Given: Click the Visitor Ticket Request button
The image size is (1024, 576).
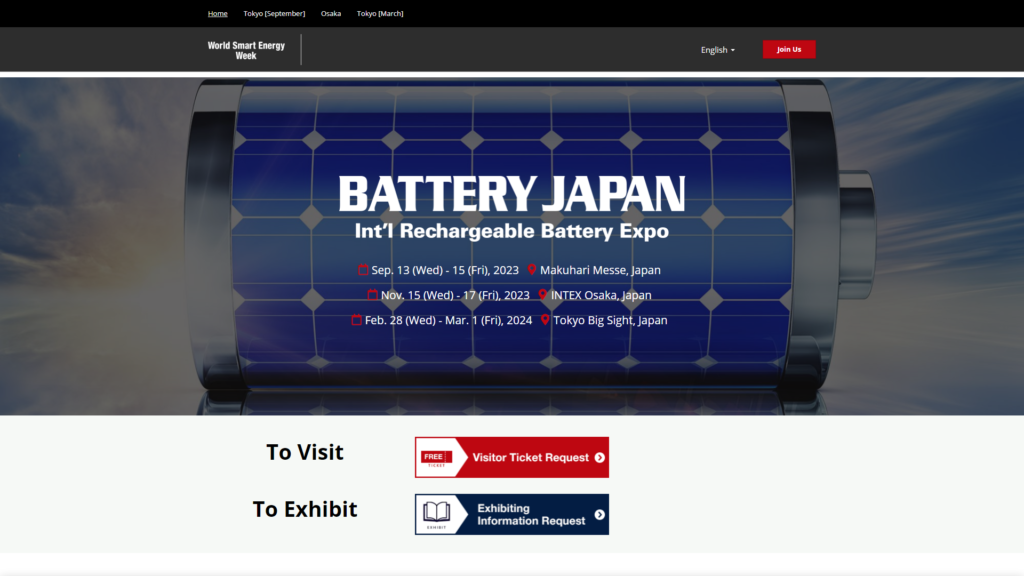Looking at the screenshot, I should [512, 457].
